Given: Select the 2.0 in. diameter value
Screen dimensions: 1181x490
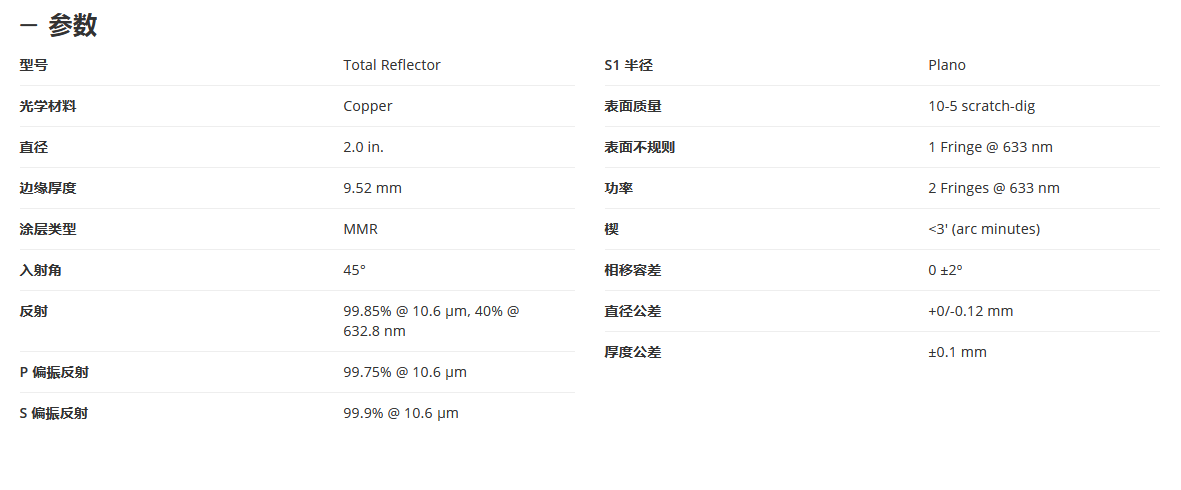Looking at the screenshot, I should (x=364, y=148).
